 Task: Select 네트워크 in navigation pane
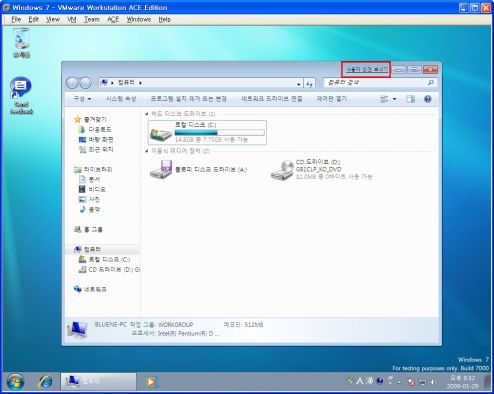[90, 289]
